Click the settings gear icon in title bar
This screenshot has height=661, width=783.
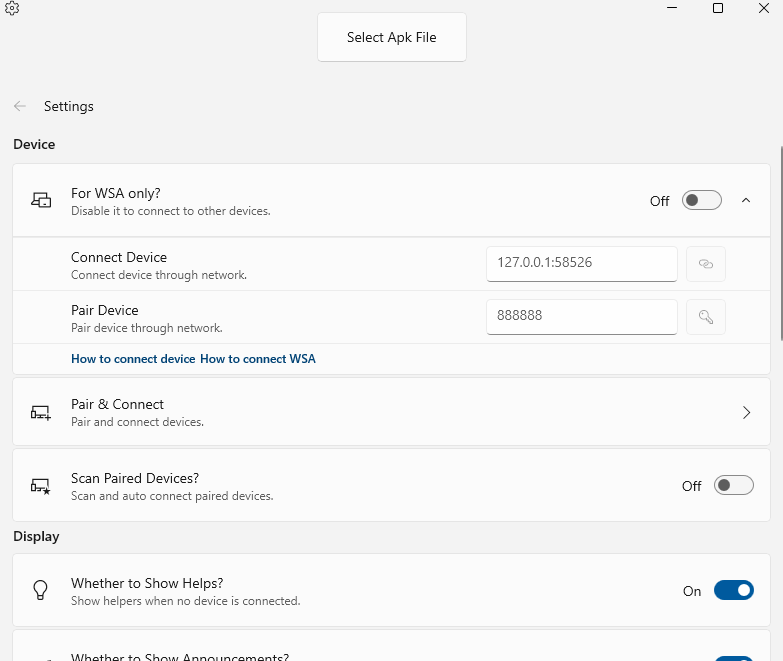[12, 8]
